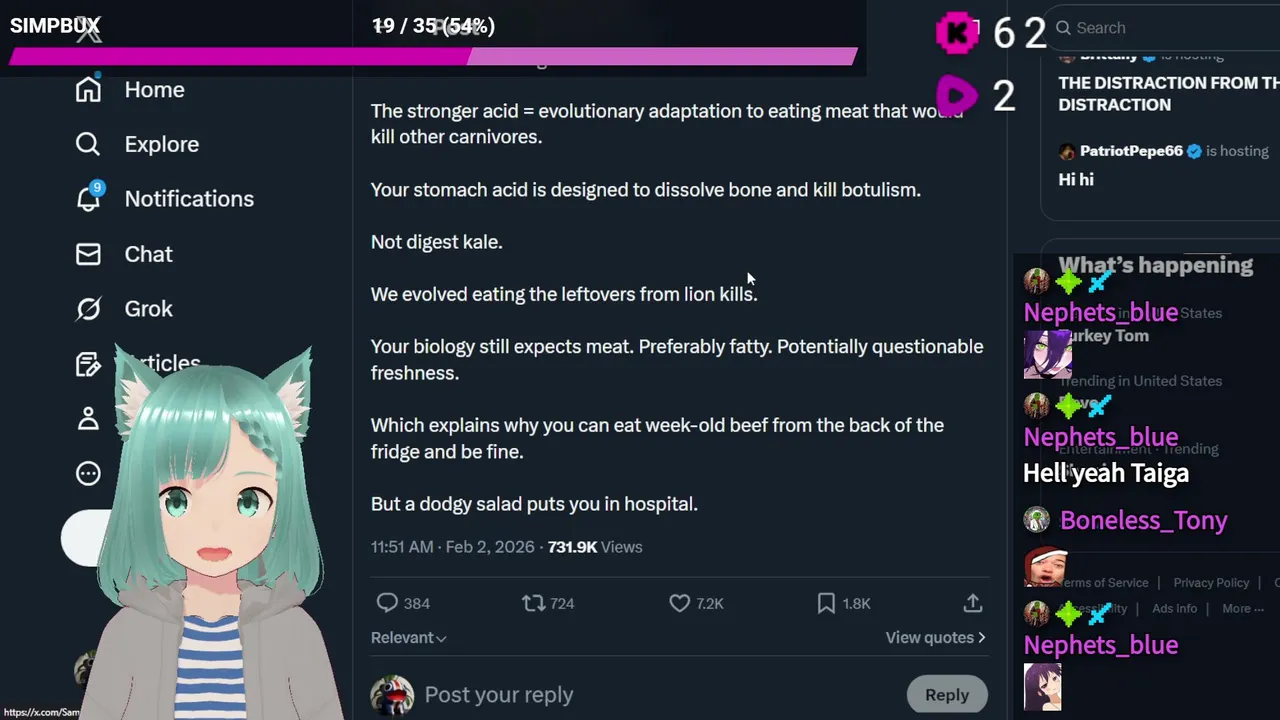Open the Ads info footer link
1280x720 pixels.
tap(1174, 608)
